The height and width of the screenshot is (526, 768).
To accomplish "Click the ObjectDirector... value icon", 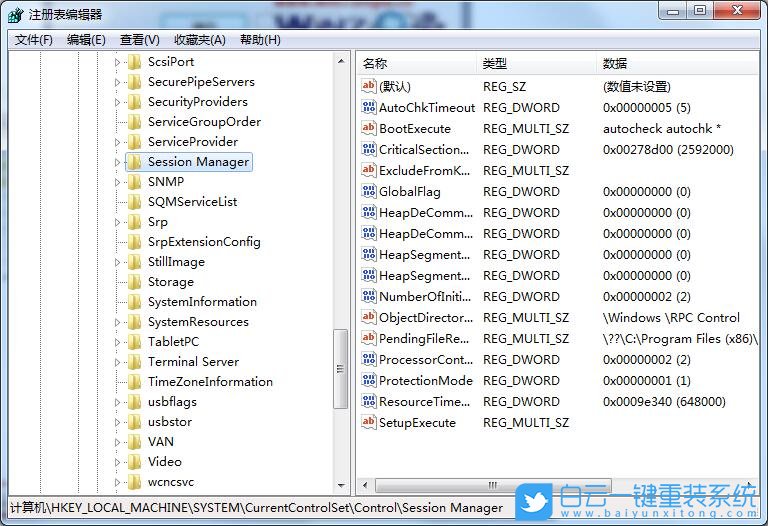I will (368, 317).
